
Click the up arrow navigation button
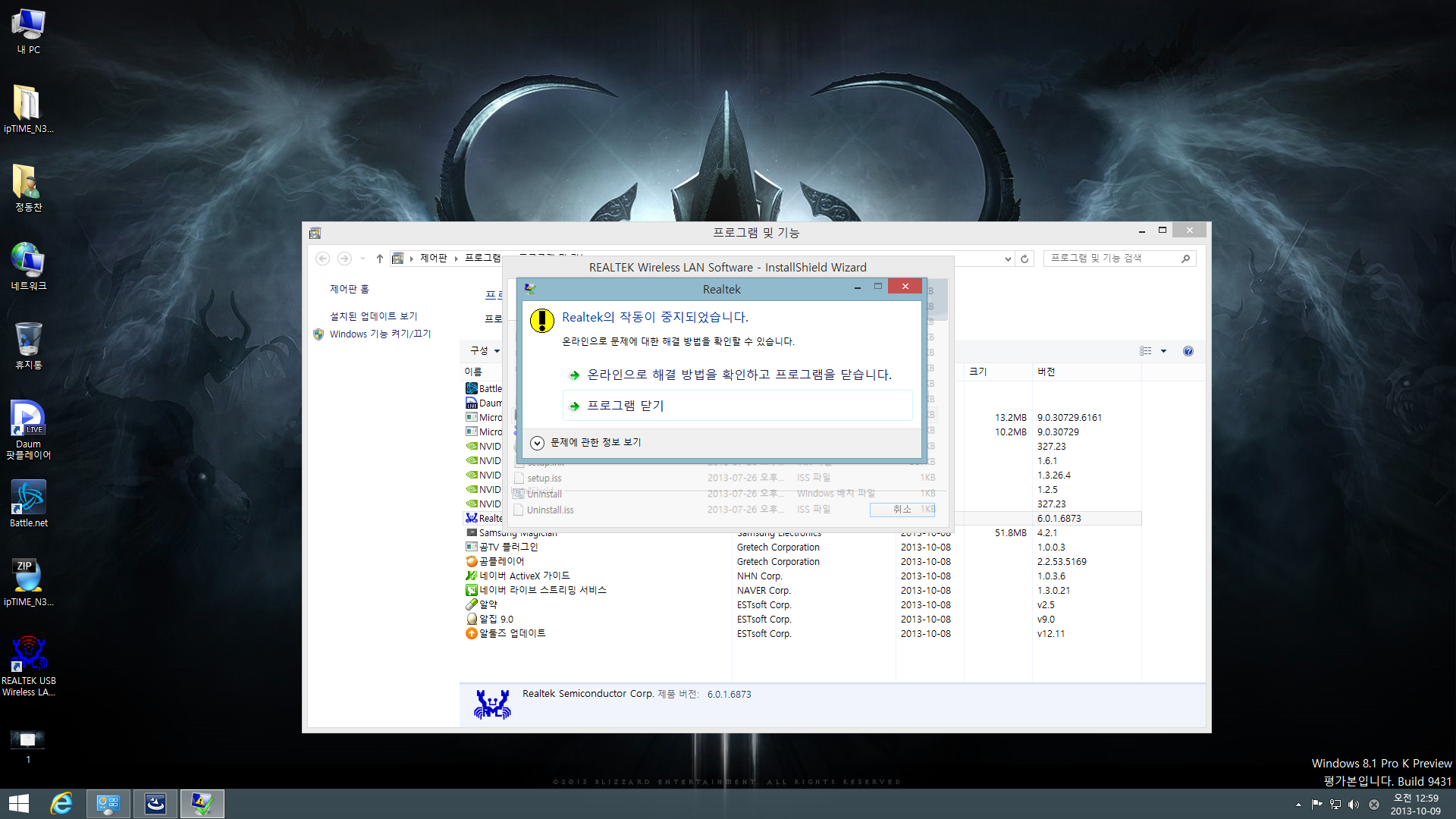(x=380, y=259)
